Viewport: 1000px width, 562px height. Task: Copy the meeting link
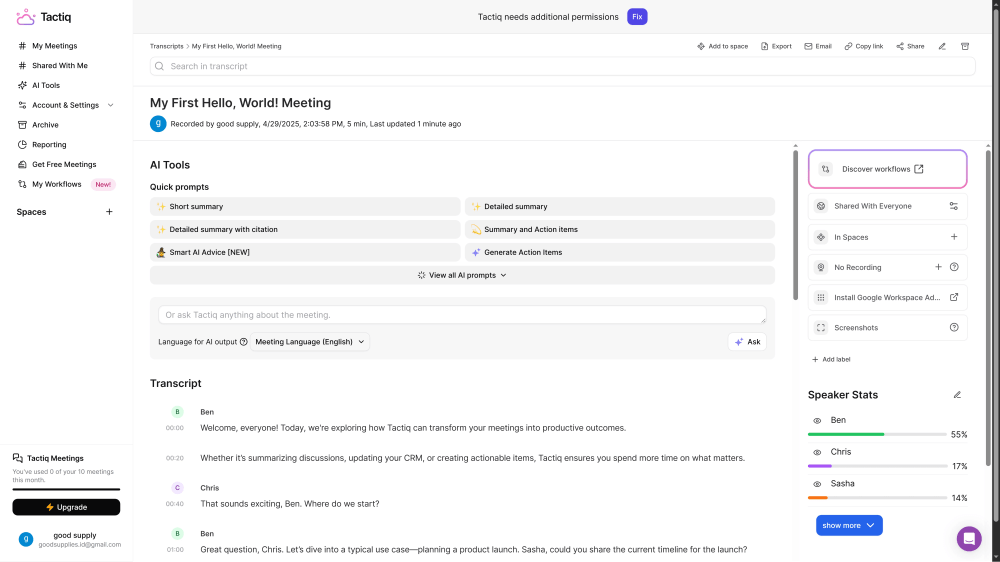(x=864, y=46)
